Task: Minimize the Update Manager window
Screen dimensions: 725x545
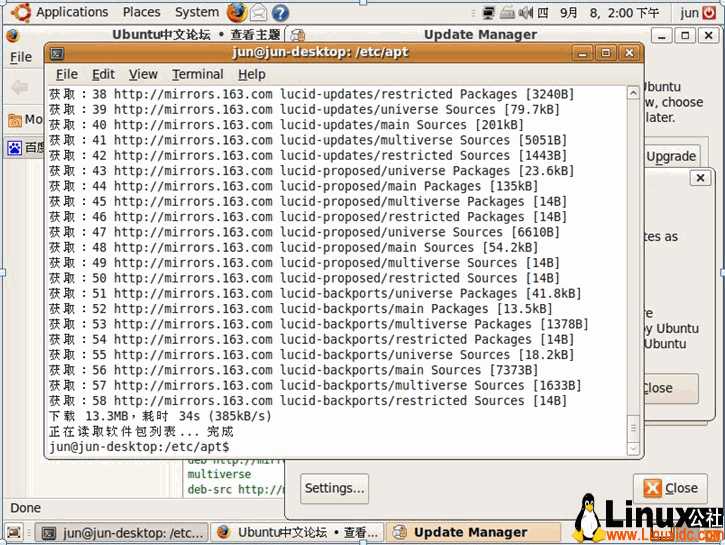Action: tap(662, 36)
